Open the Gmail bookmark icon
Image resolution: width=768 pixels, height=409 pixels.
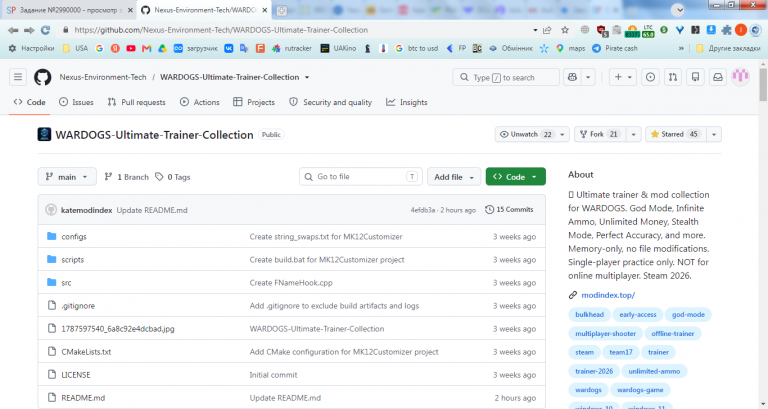(x=146, y=48)
